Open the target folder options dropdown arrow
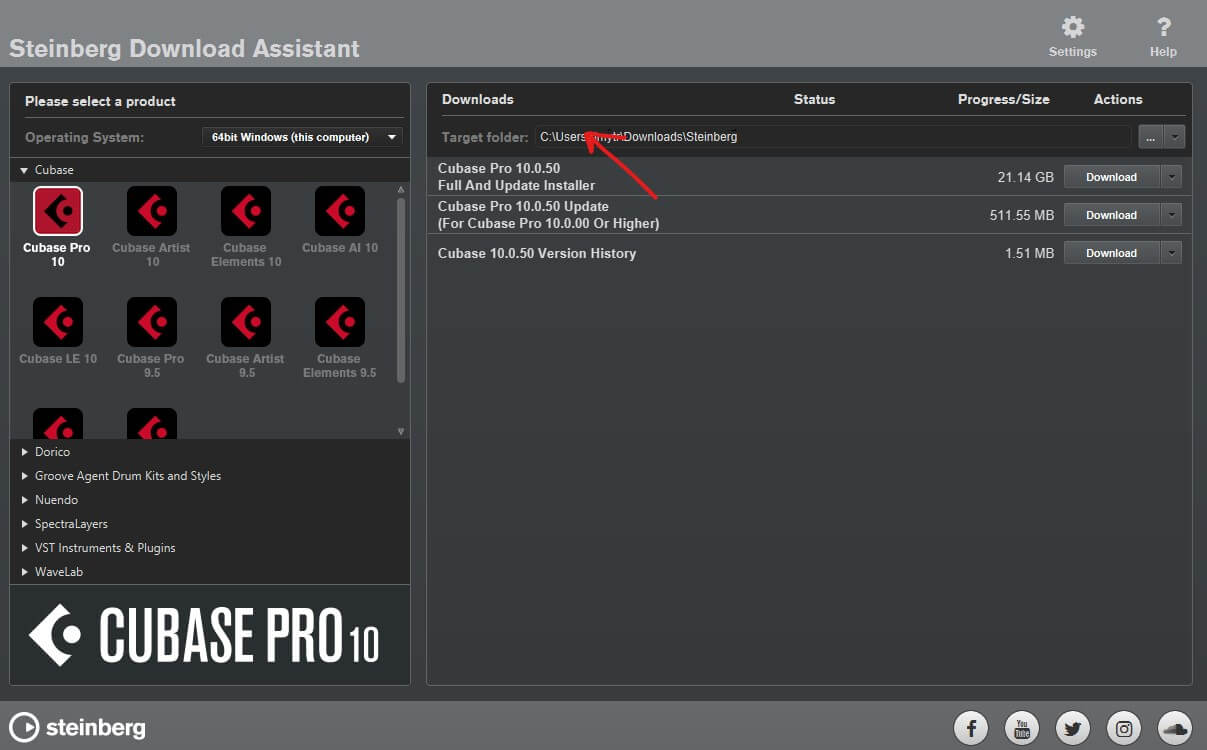This screenshot has height=750, width=1207. (x=1175, y=137)
